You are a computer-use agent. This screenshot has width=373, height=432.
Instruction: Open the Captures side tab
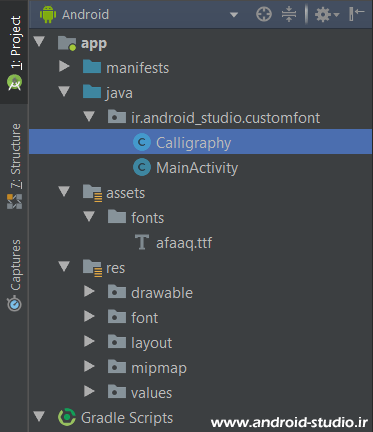click(x=15, y=275)
